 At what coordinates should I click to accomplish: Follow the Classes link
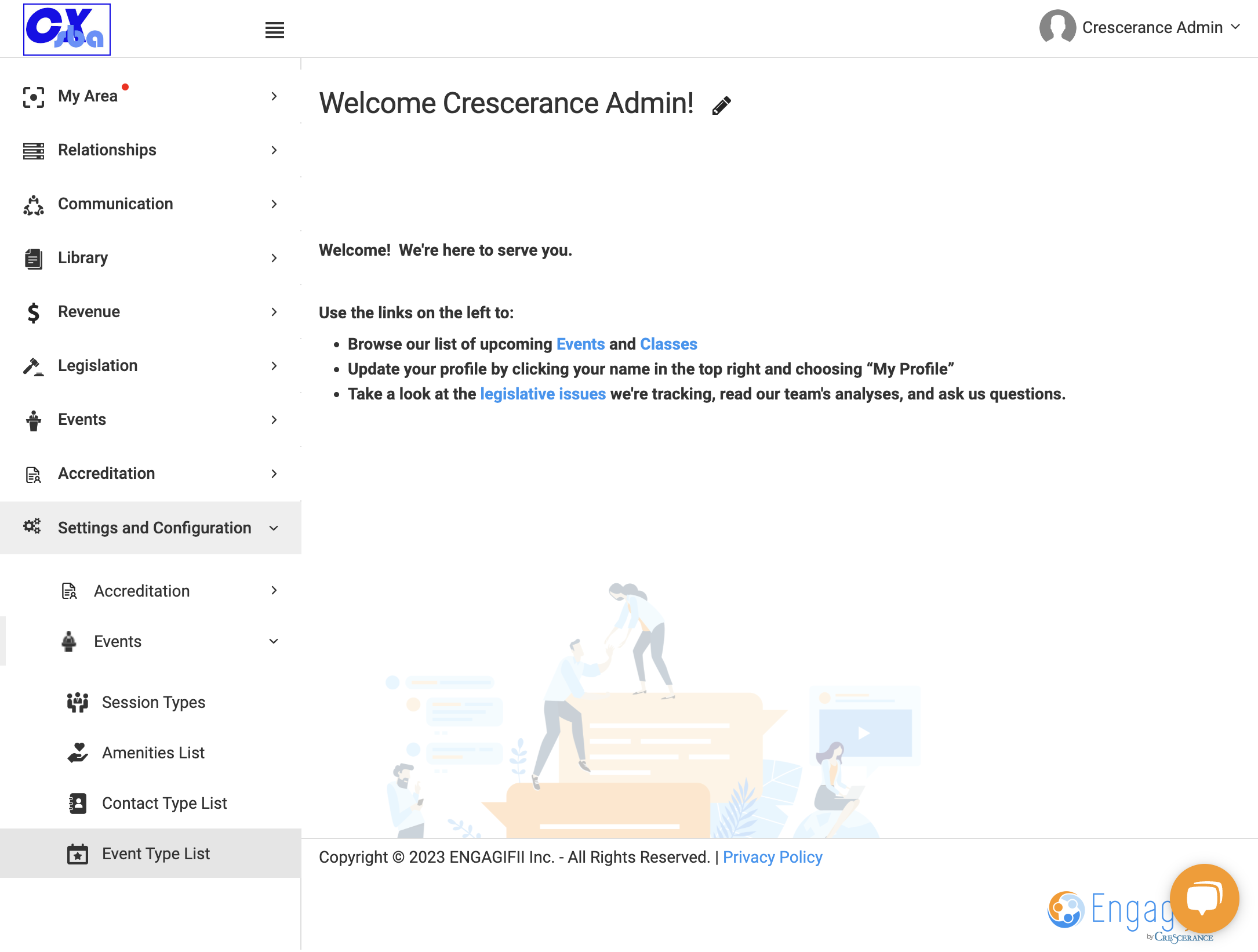pyautogui.click(x=668, y=344)
